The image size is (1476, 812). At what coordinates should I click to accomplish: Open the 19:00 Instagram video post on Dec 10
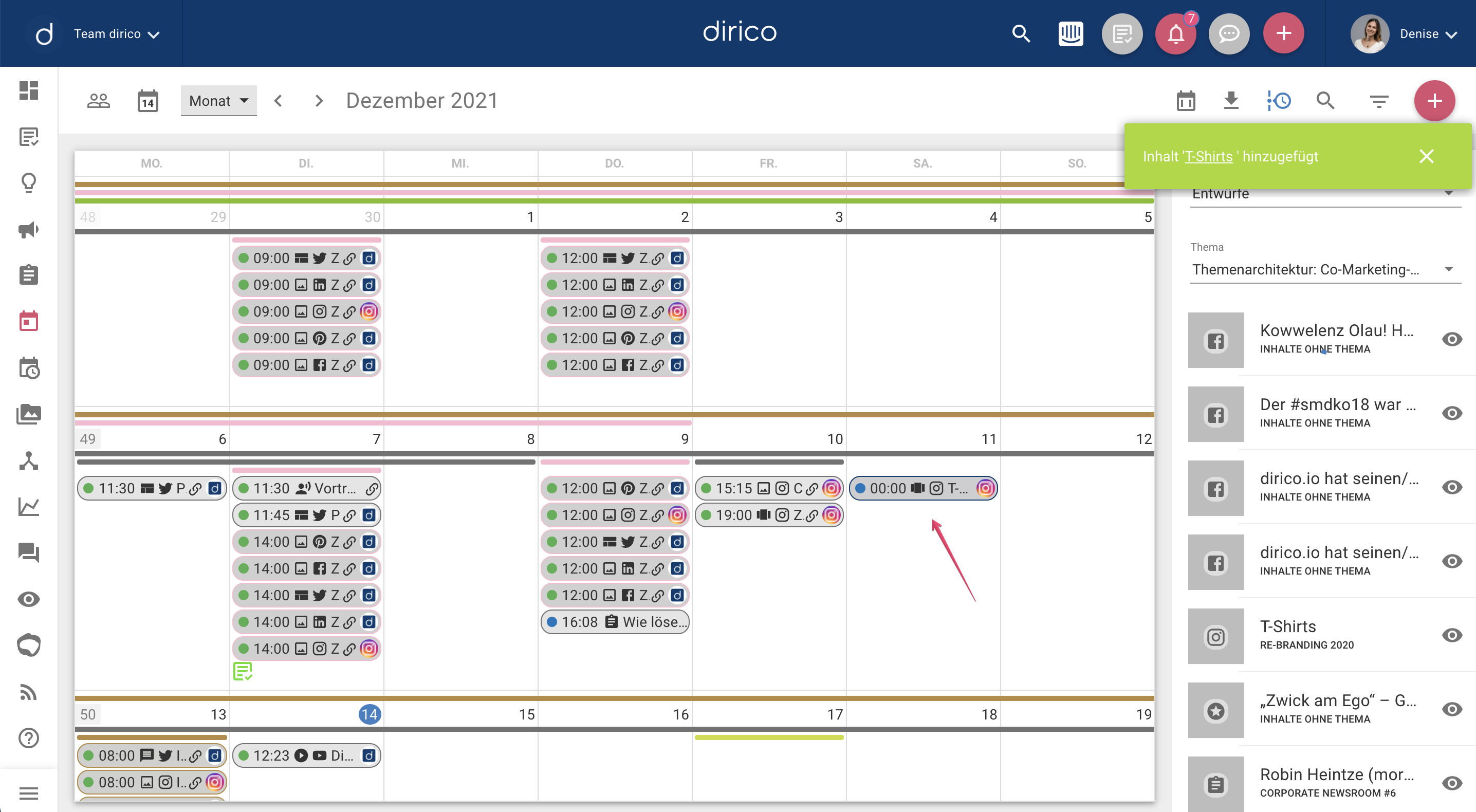769,514
